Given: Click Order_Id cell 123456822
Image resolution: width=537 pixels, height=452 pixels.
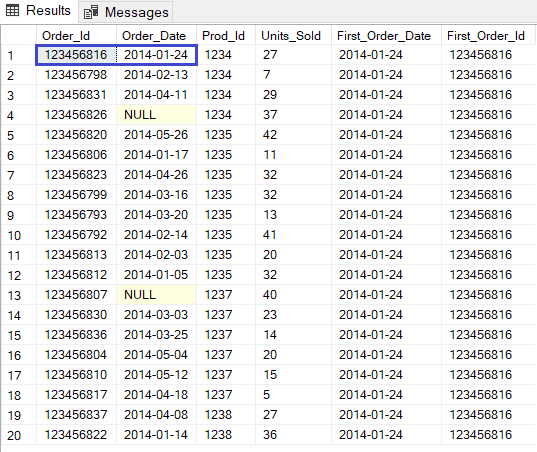Looking at the screenshot, I should pos(76,435).
